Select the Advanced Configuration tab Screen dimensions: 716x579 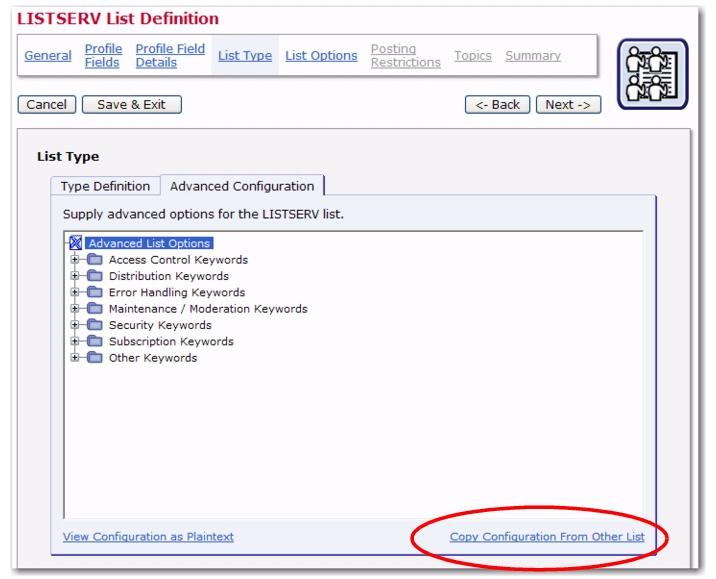pos(242,186)
